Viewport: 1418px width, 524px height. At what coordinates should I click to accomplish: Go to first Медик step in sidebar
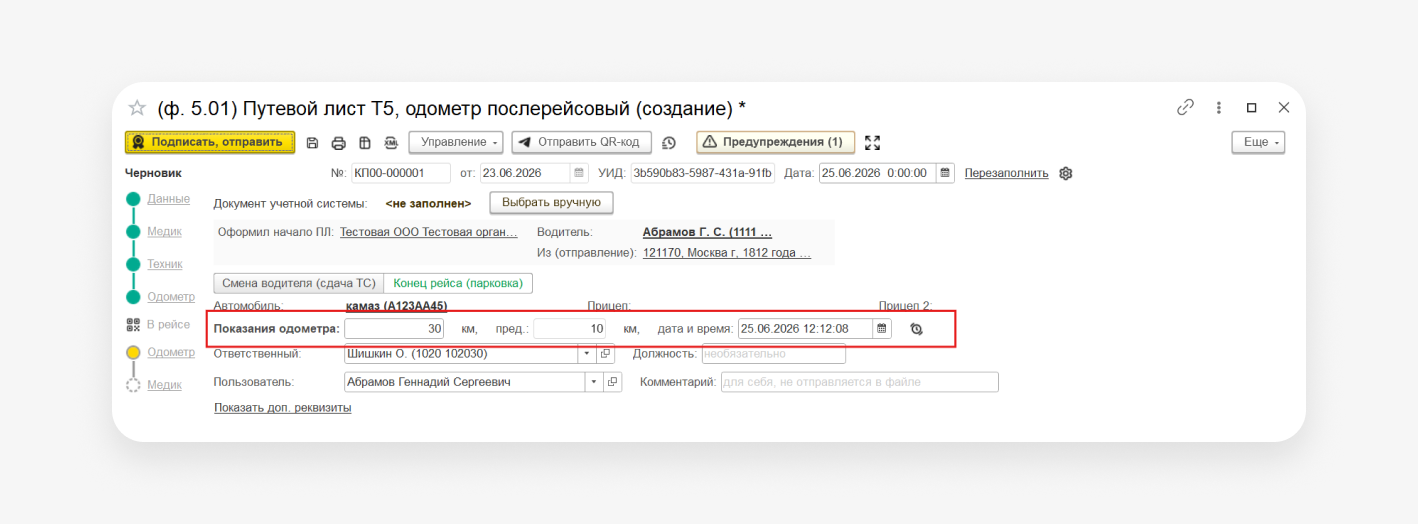[x=164, y=232]
